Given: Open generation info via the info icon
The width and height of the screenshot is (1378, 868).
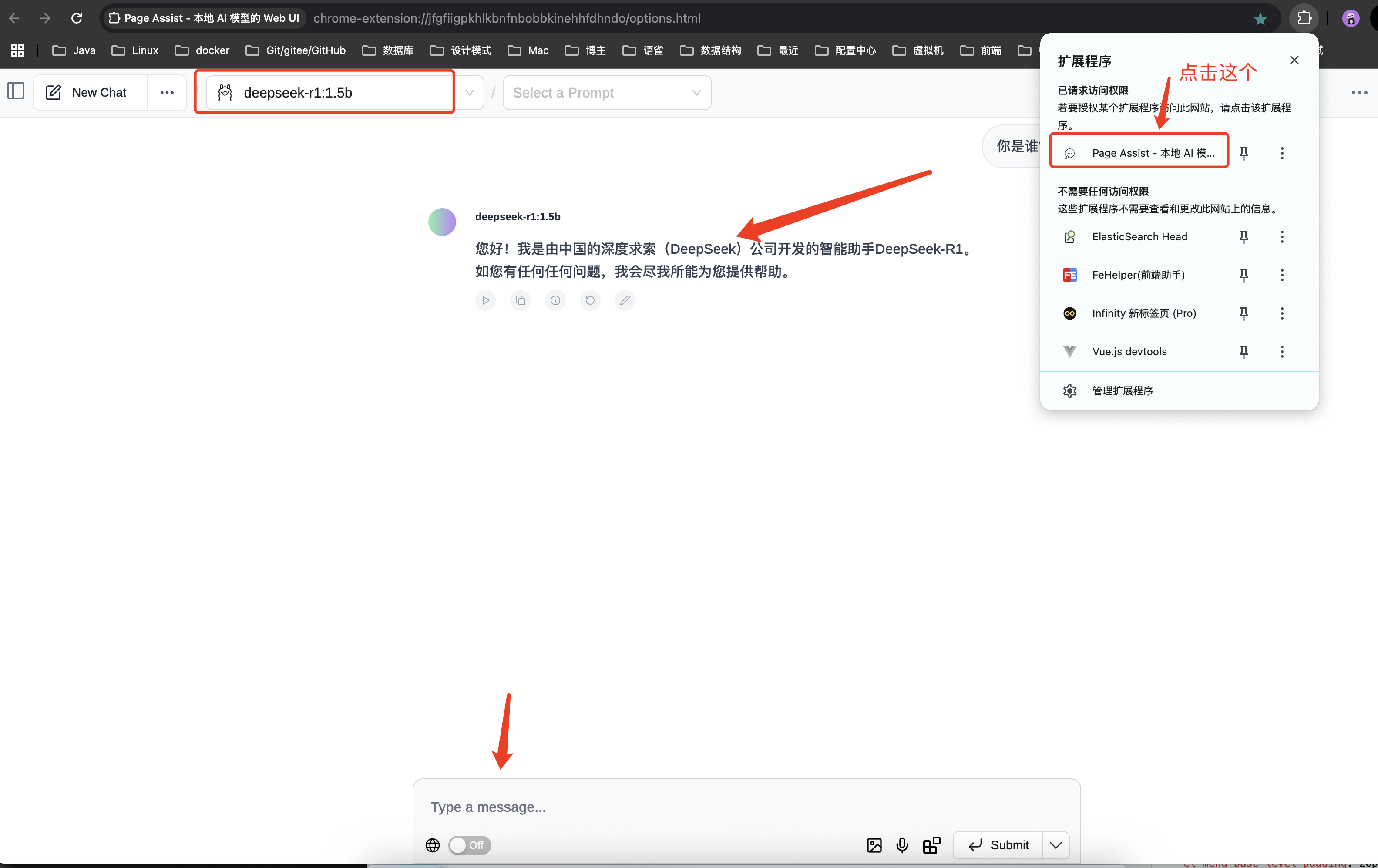Looking at the screenshot, I should 555,300.
